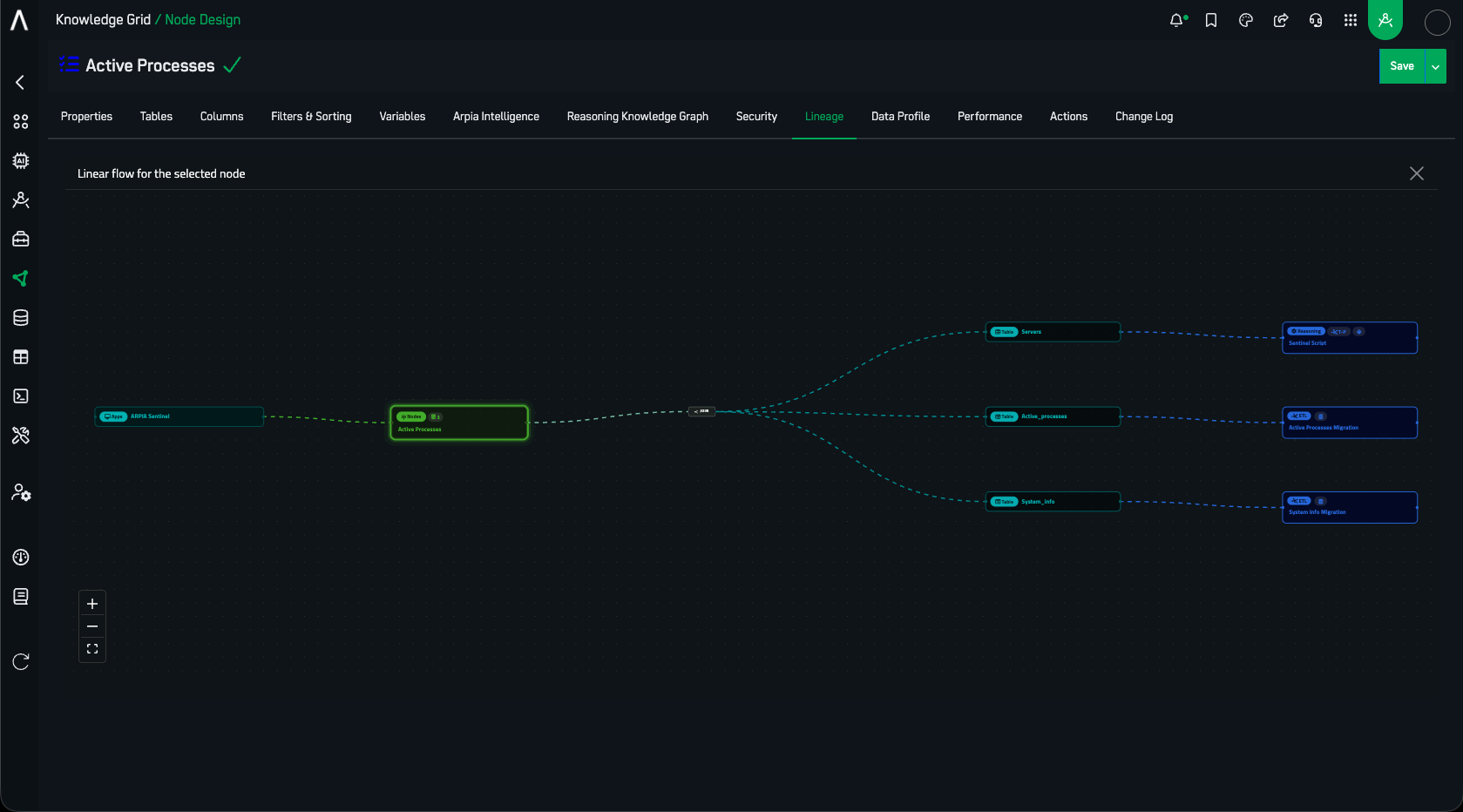The image size is (1463, 812).
Task: Expand the Save dropdown arrow
Action: point(1435,66)
